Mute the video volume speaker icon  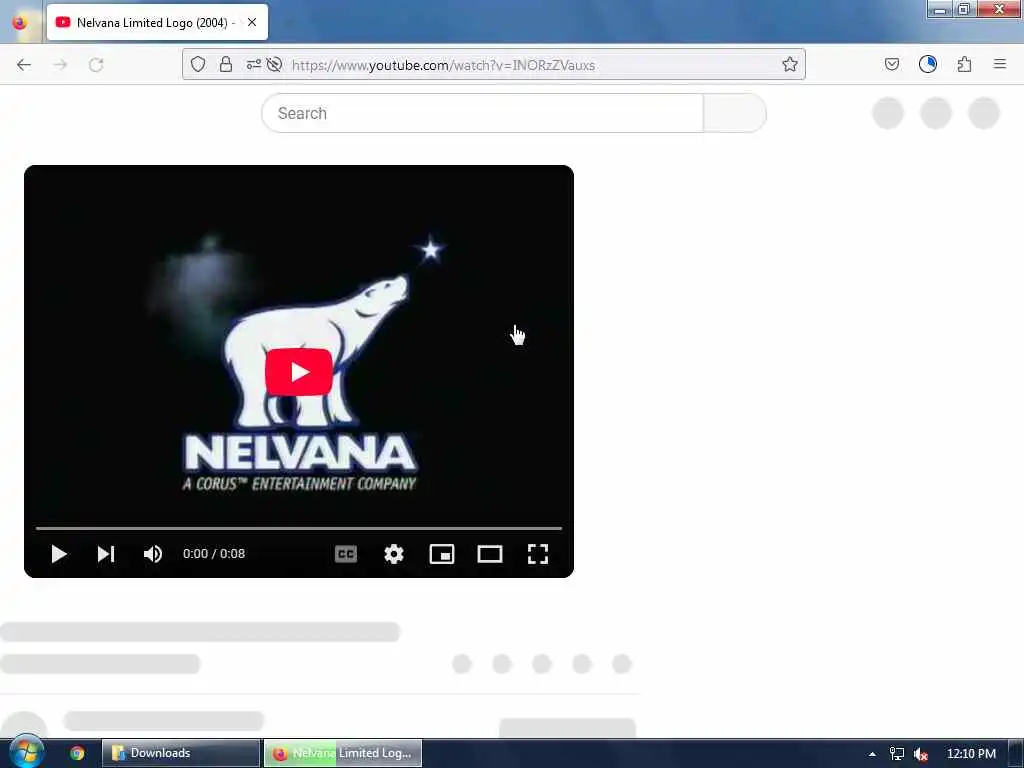(153, 554)
